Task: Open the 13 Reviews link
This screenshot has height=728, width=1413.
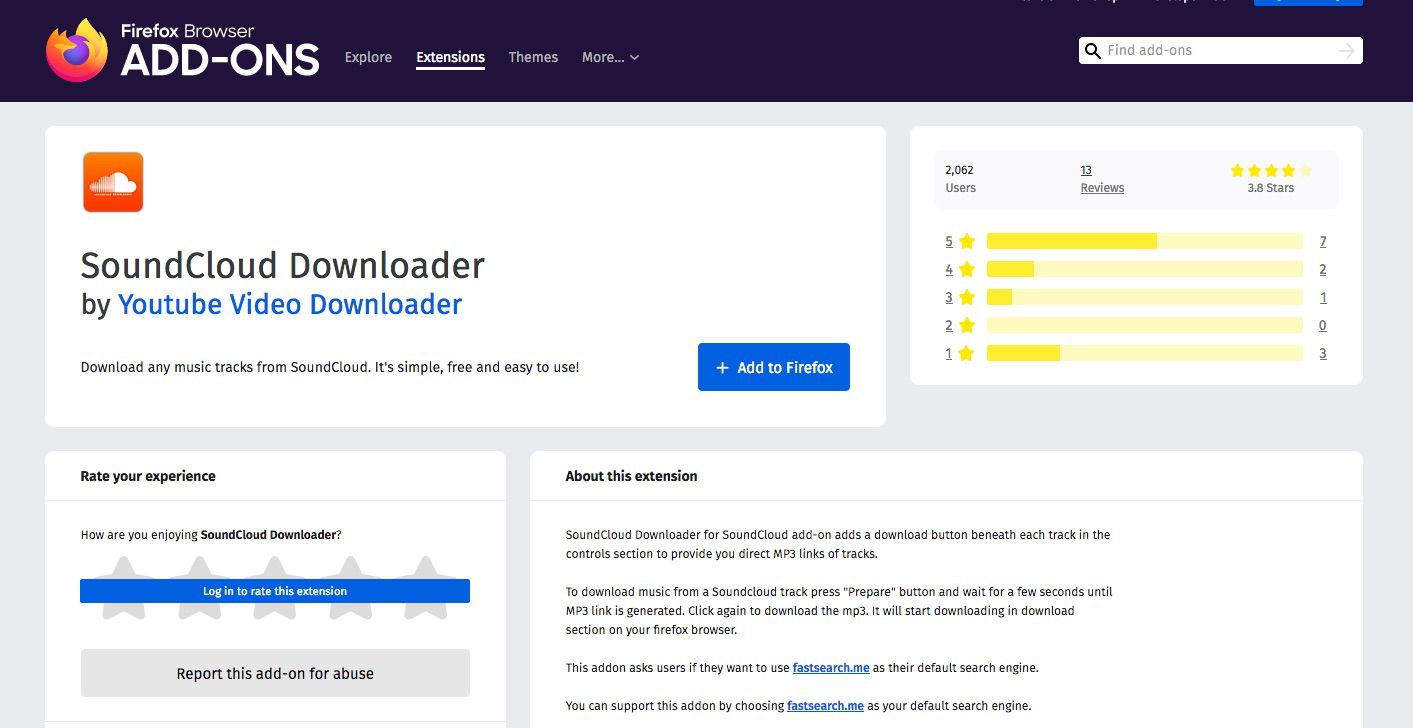Action: click(1102, 179)
